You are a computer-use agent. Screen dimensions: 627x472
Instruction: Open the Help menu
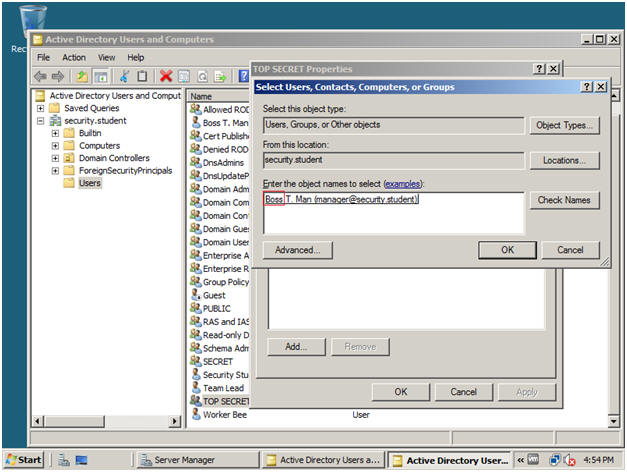(x=136, y=58)
